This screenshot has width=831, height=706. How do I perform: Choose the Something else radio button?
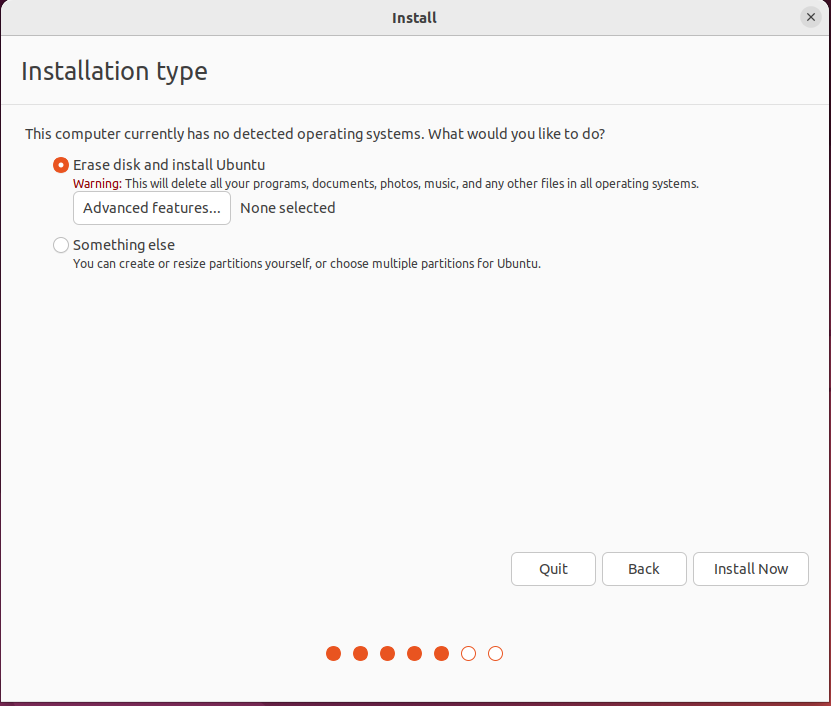(61, 245)
